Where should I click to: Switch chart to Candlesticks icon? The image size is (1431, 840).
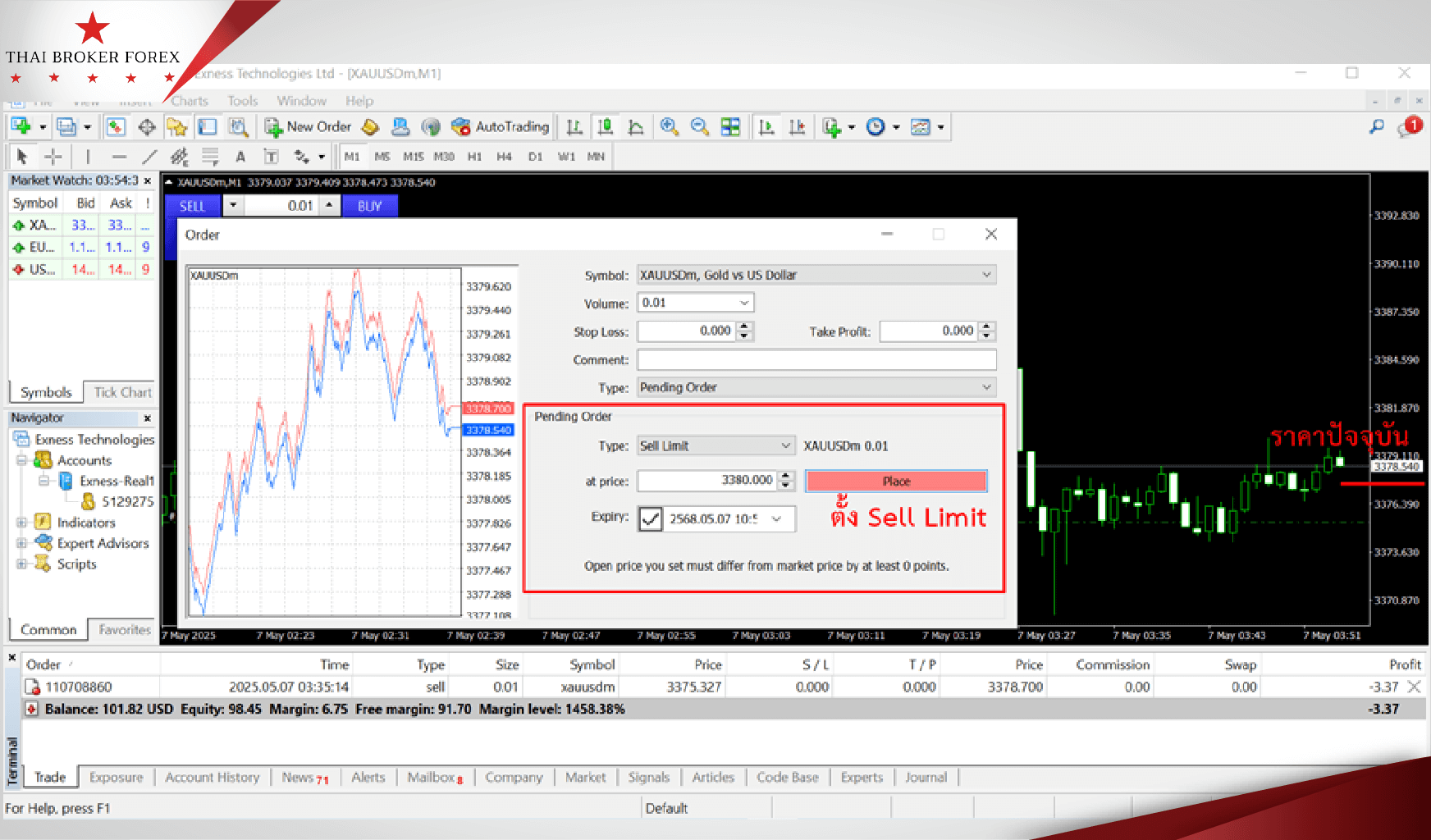click(606, 126)
